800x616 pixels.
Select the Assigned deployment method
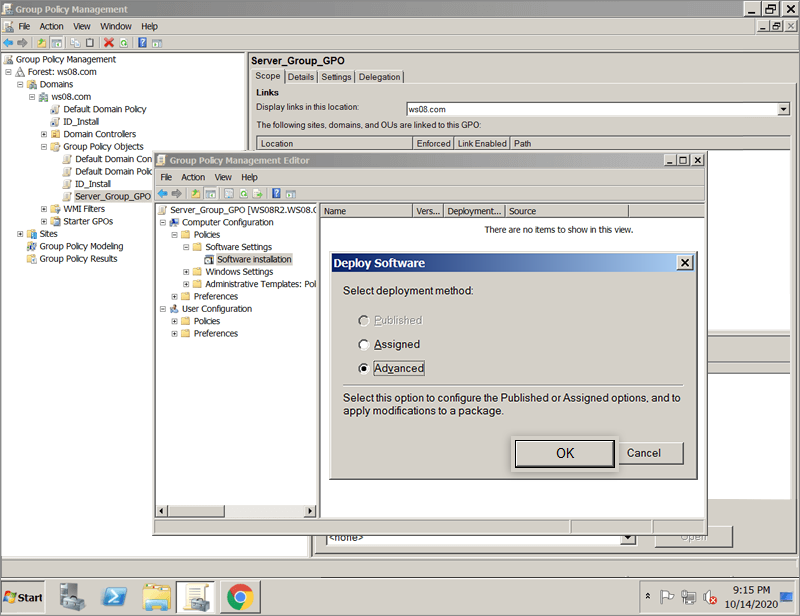364,344
